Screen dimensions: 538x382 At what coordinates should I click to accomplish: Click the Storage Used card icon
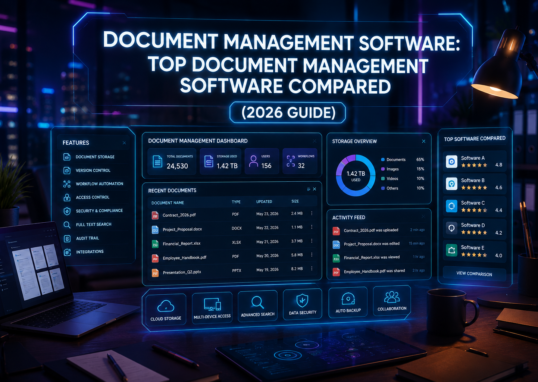pos(208,161)
